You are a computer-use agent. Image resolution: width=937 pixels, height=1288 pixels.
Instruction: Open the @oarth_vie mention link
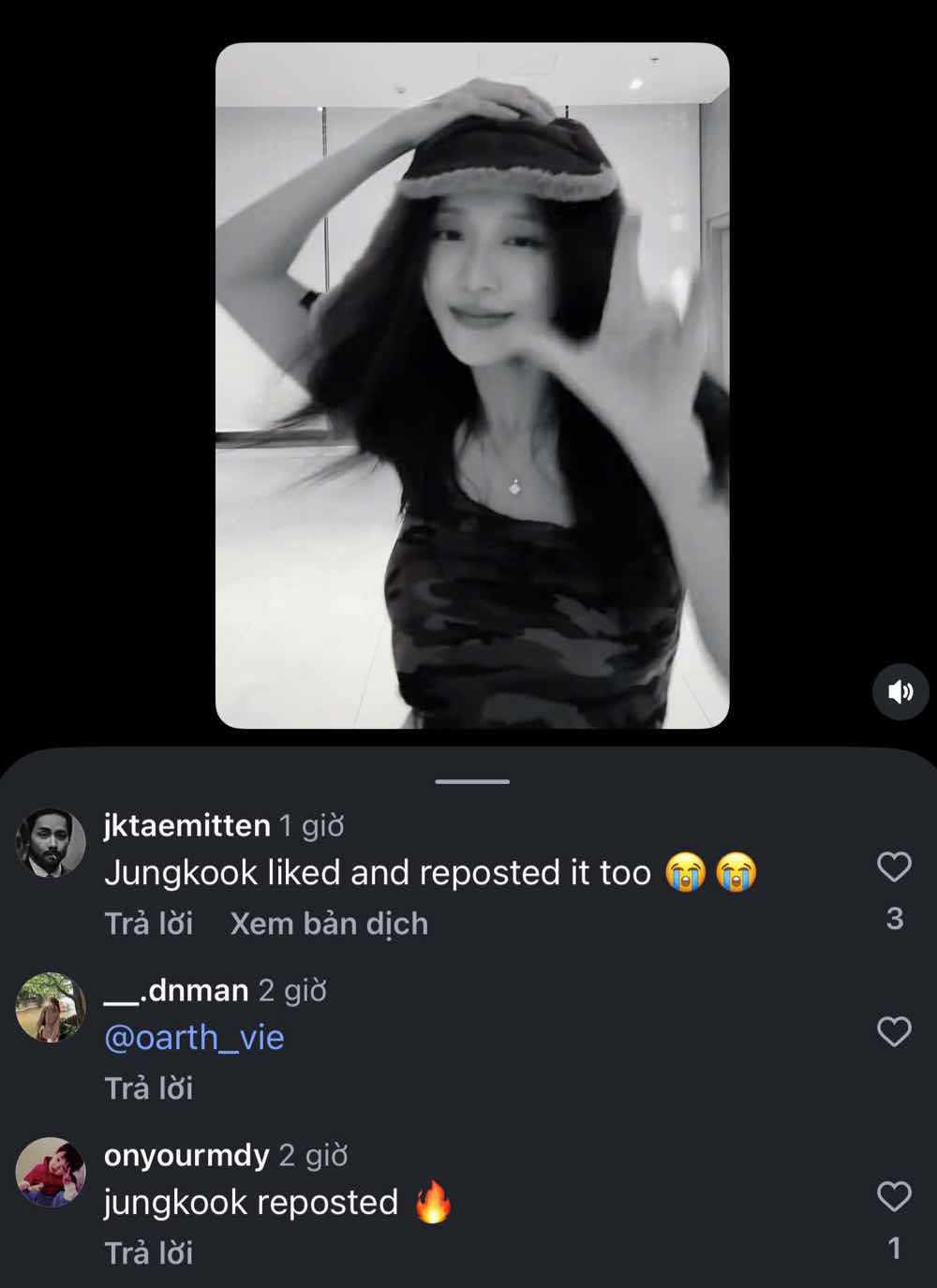(x=194, y=1038)
